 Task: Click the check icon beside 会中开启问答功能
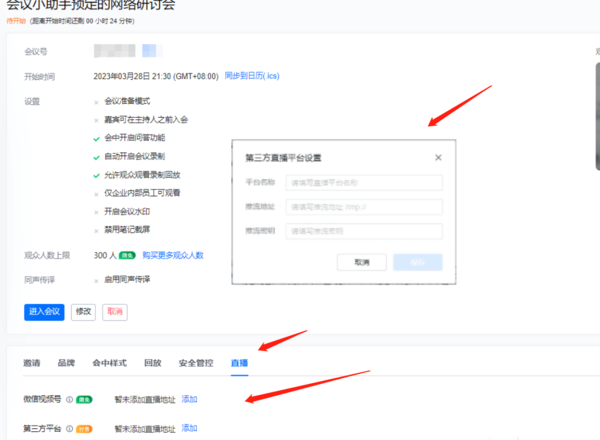pos(96,139)
